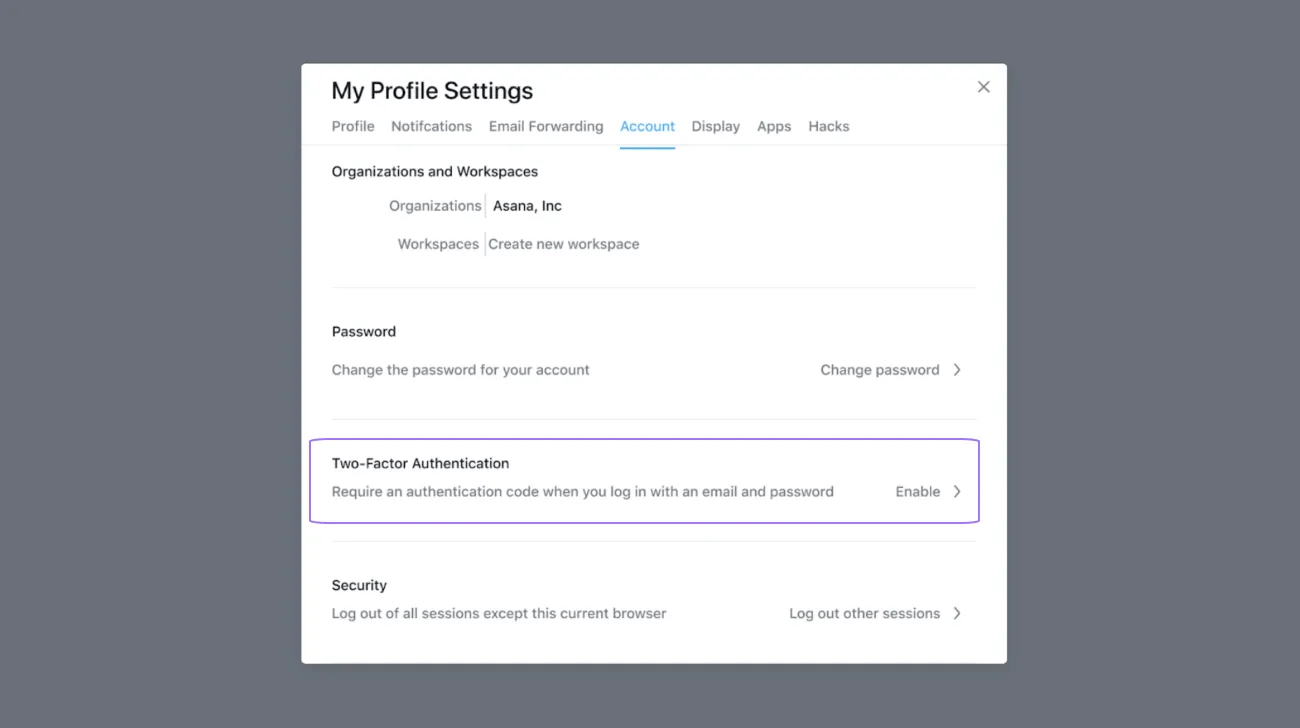Switch to the Profile tab
This screenshot has width=1300, height=728.
(x=352, y=126)
